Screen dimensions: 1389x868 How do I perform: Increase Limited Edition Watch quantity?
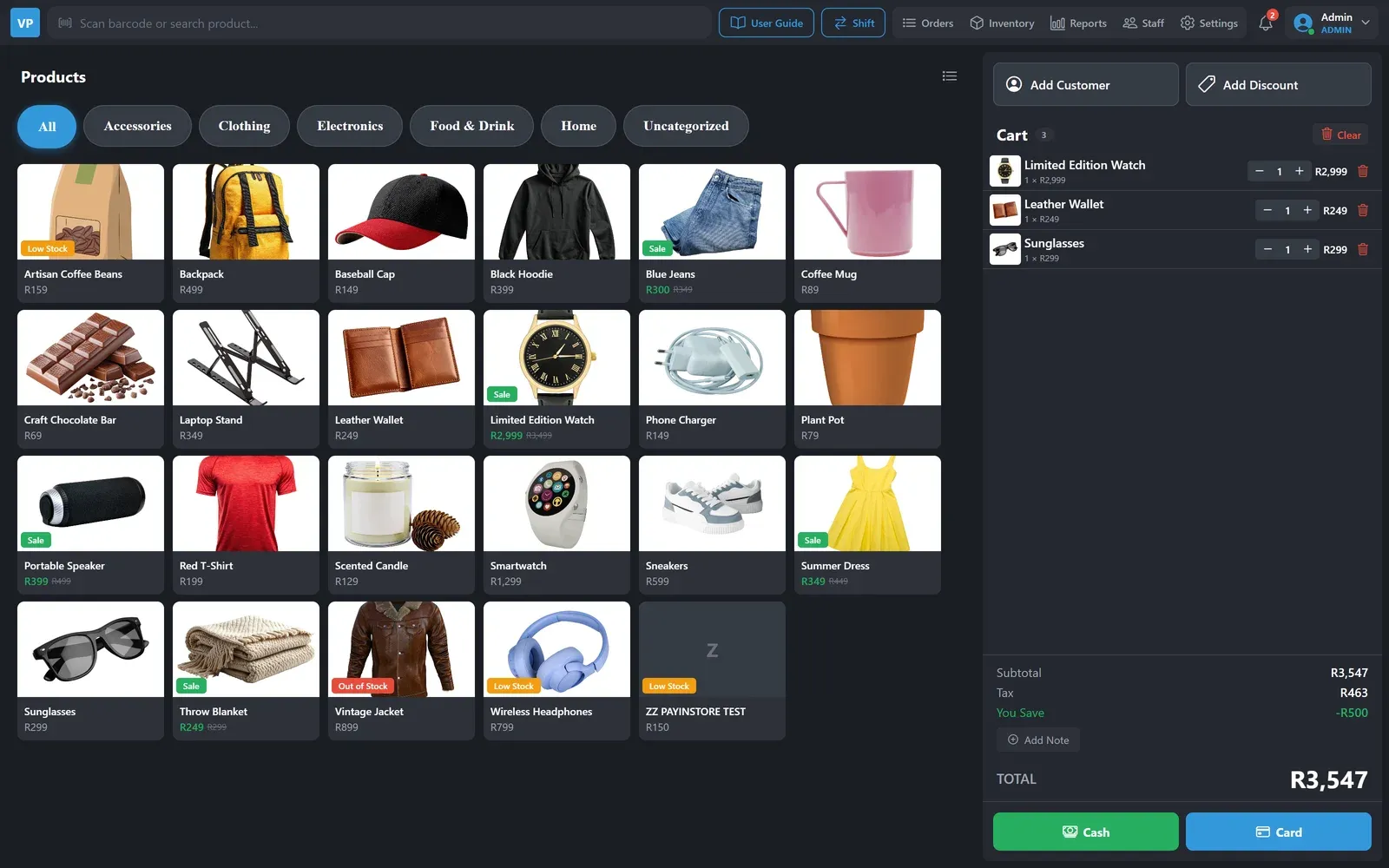(x=1300, y=171)
